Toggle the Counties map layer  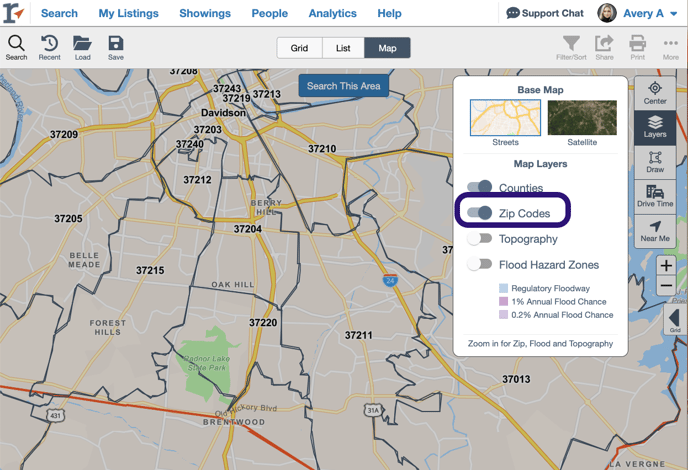[x=482, y=188]
